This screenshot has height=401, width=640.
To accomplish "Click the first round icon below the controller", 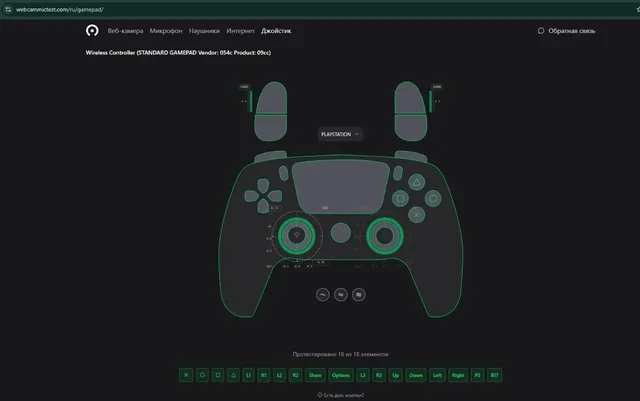I will tap(323, 294).
